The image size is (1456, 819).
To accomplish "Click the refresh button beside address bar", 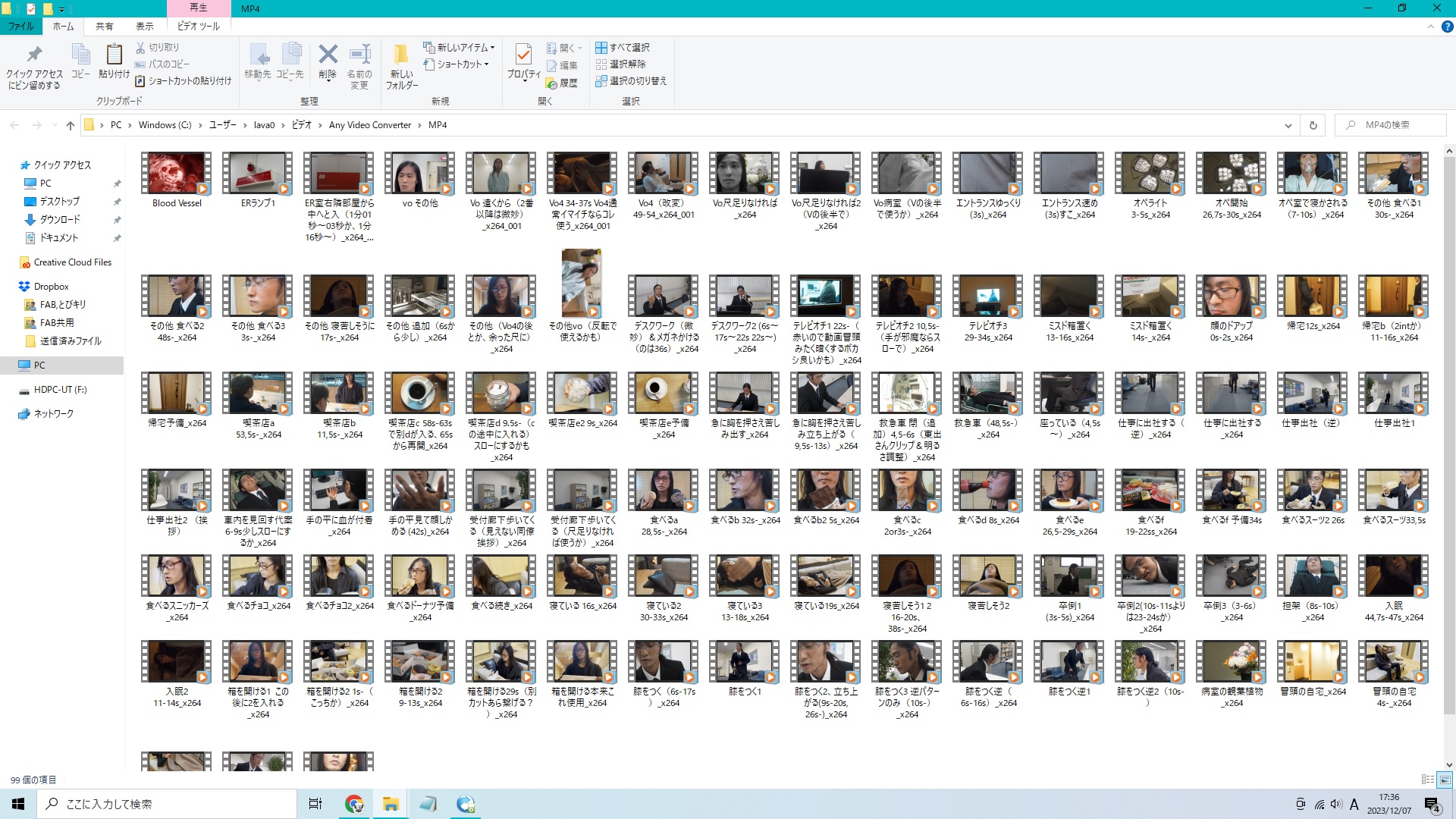I will tap(1313, 125).
